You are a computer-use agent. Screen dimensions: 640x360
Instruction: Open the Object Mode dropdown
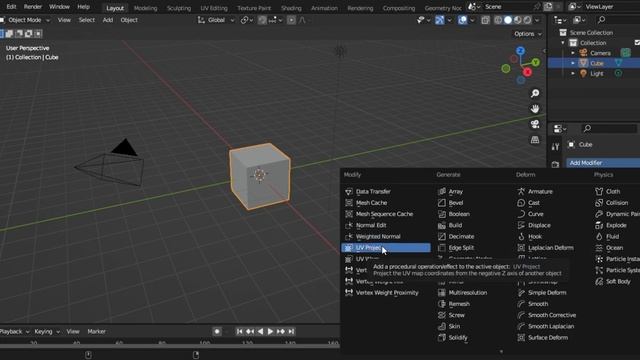(25, 20)
